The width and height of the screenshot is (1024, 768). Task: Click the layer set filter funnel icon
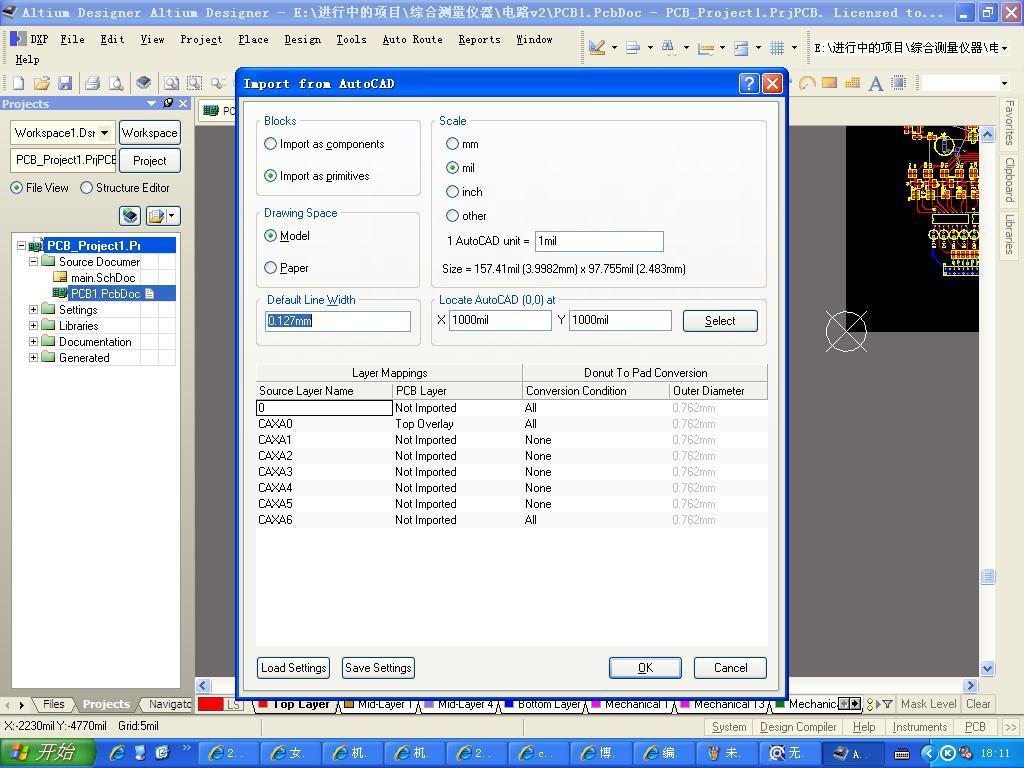(887, 704)
